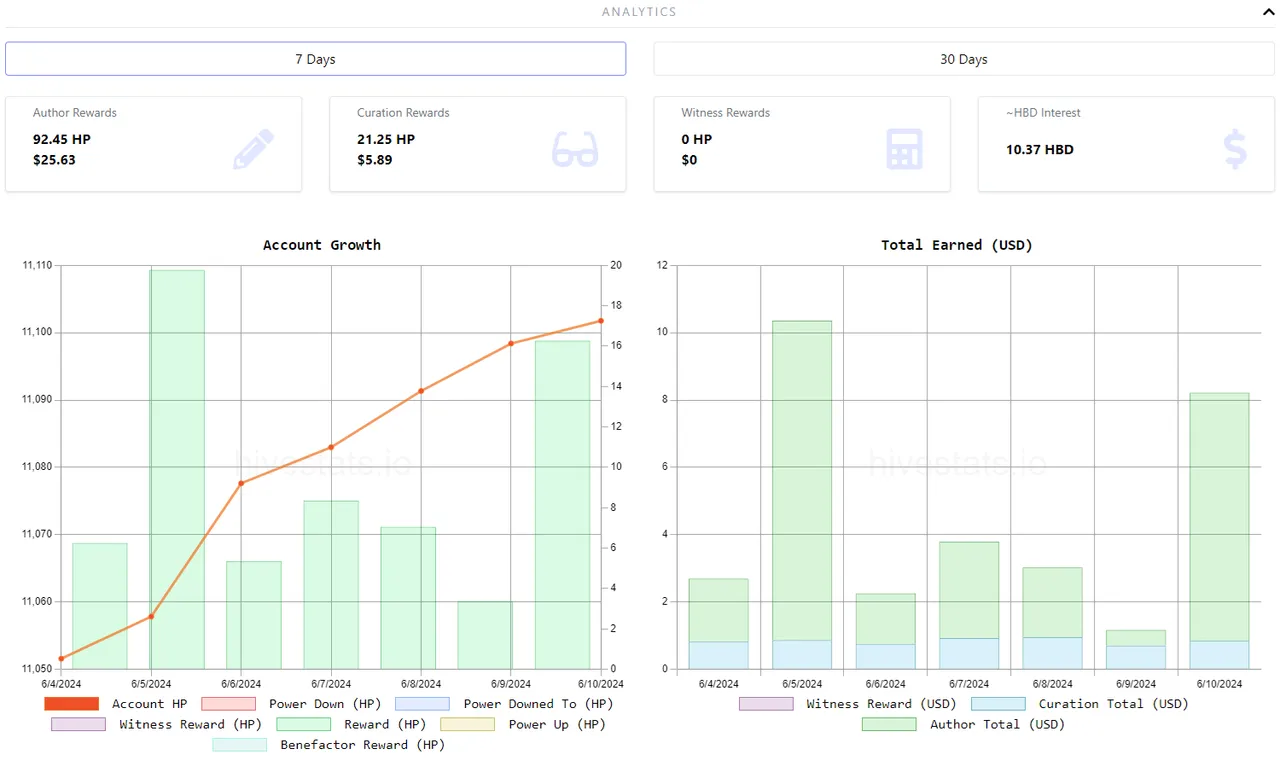Click the 6/10/2024 author bar in Total Earned
The width and height of the screenshot is (1280, 759).
coord(1219,517)
